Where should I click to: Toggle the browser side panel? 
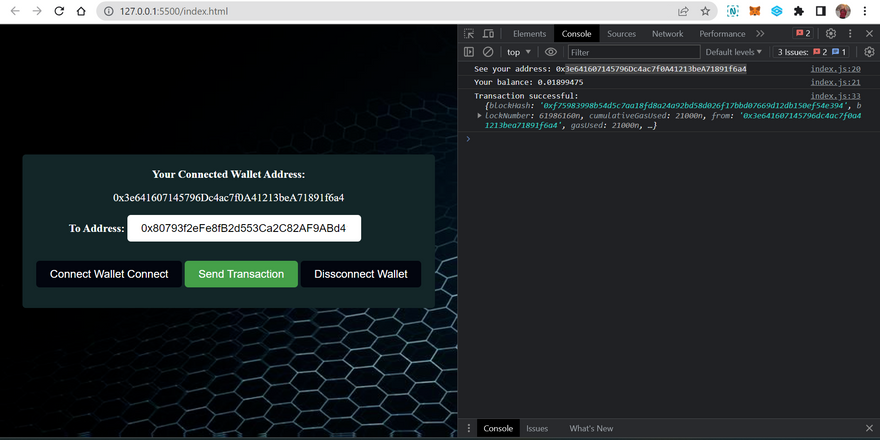(820, 11)
